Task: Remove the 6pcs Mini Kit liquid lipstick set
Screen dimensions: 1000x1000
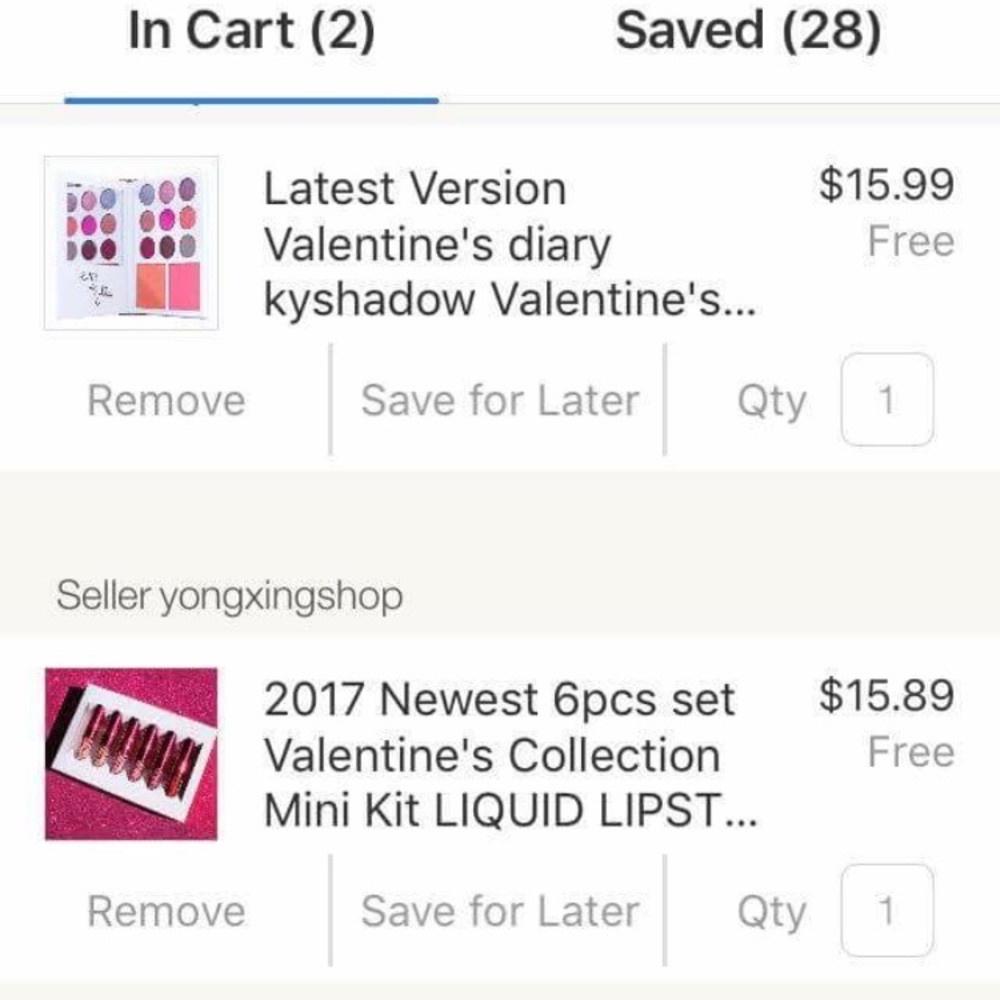Action: click(x=165, y=911)
